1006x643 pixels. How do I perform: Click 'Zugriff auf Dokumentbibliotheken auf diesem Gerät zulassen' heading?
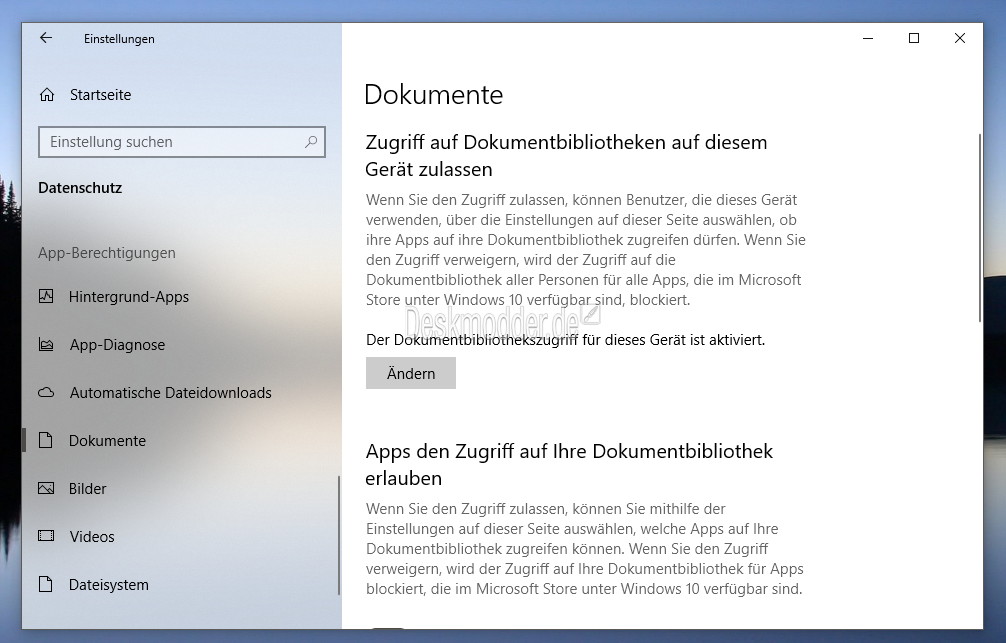coord(567,155)
